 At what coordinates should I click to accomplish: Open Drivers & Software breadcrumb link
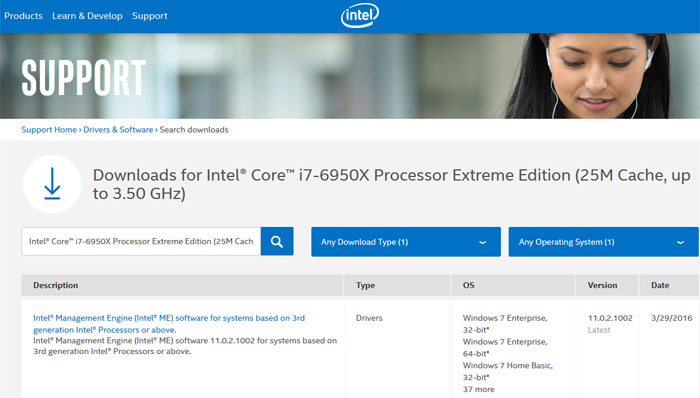tap(118, 130)
